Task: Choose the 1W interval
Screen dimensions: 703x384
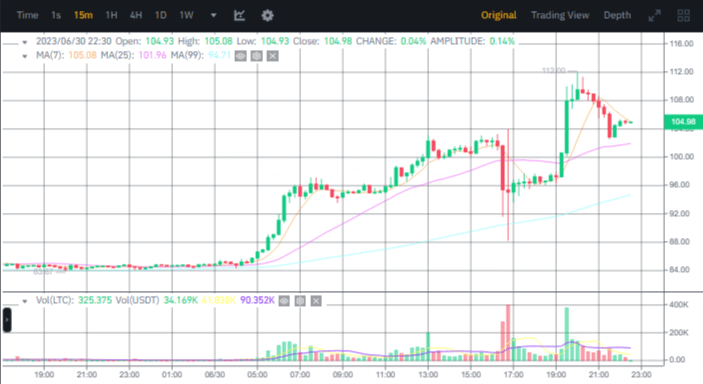Action: point(187,15)
